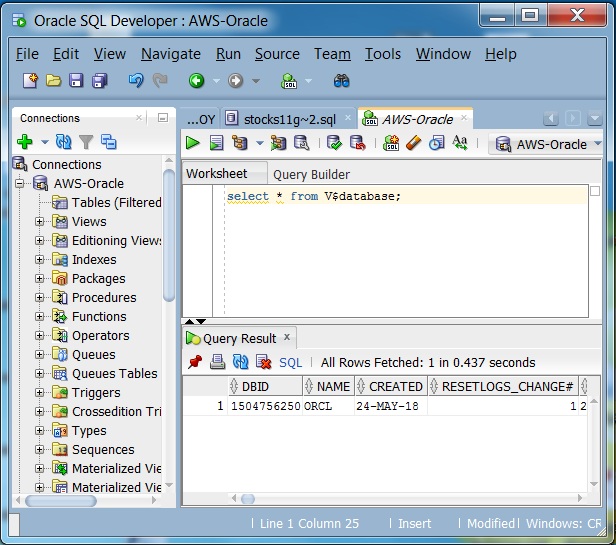Open the New Connection dropdown arrow
This screenshot has height=545, width=616.
point(44,142)
